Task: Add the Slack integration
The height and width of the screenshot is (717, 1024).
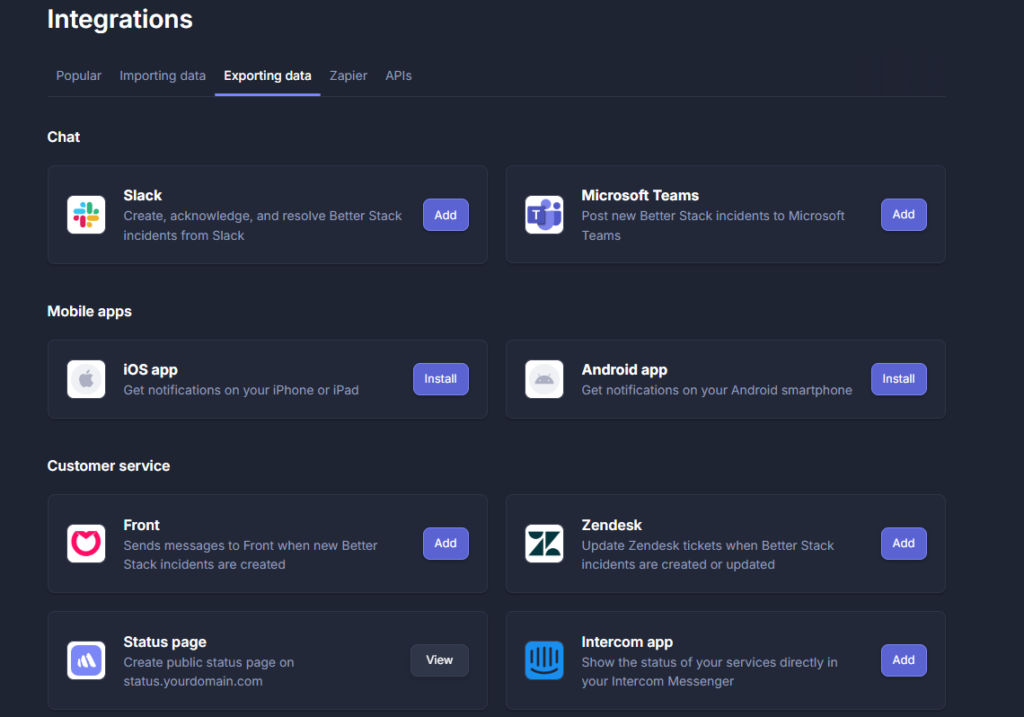Action: pos(445,215)
